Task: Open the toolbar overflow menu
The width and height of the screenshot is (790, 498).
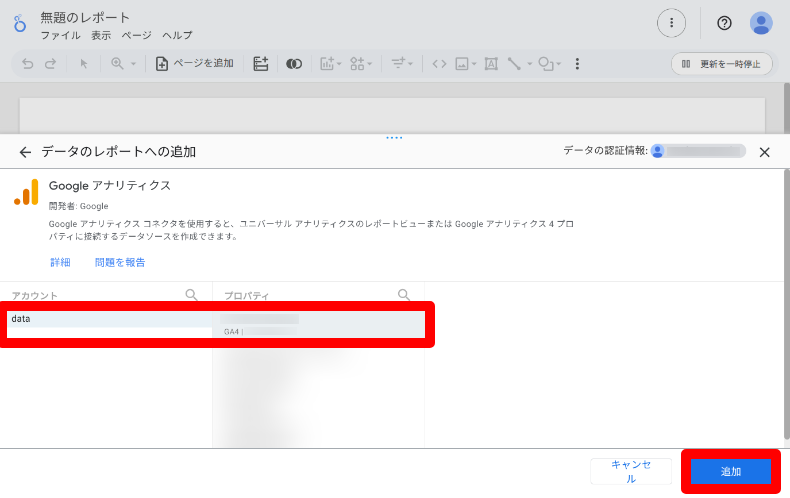Action: click(577, 64)
